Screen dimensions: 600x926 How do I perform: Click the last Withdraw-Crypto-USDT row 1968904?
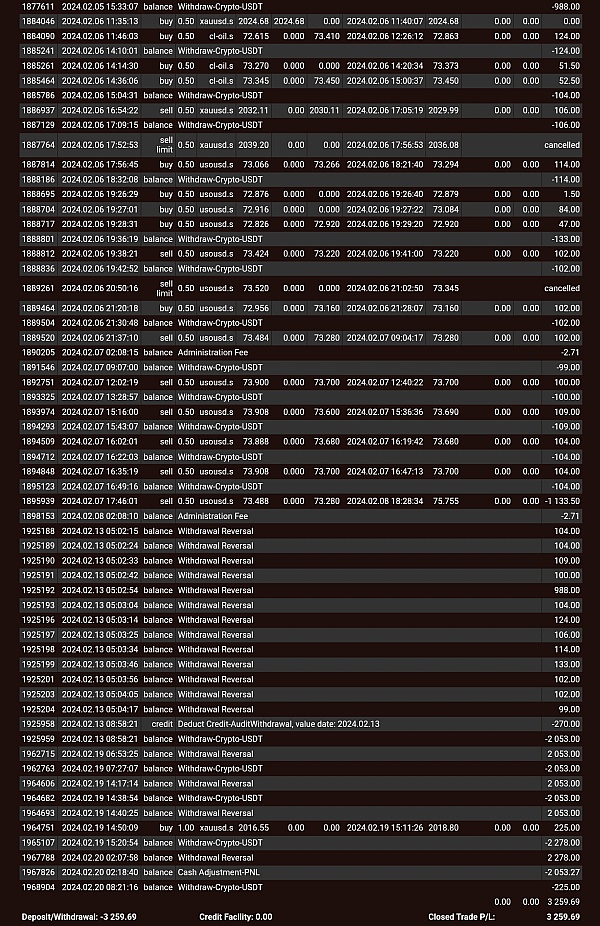pyautogui.click(x=300, y=887)
